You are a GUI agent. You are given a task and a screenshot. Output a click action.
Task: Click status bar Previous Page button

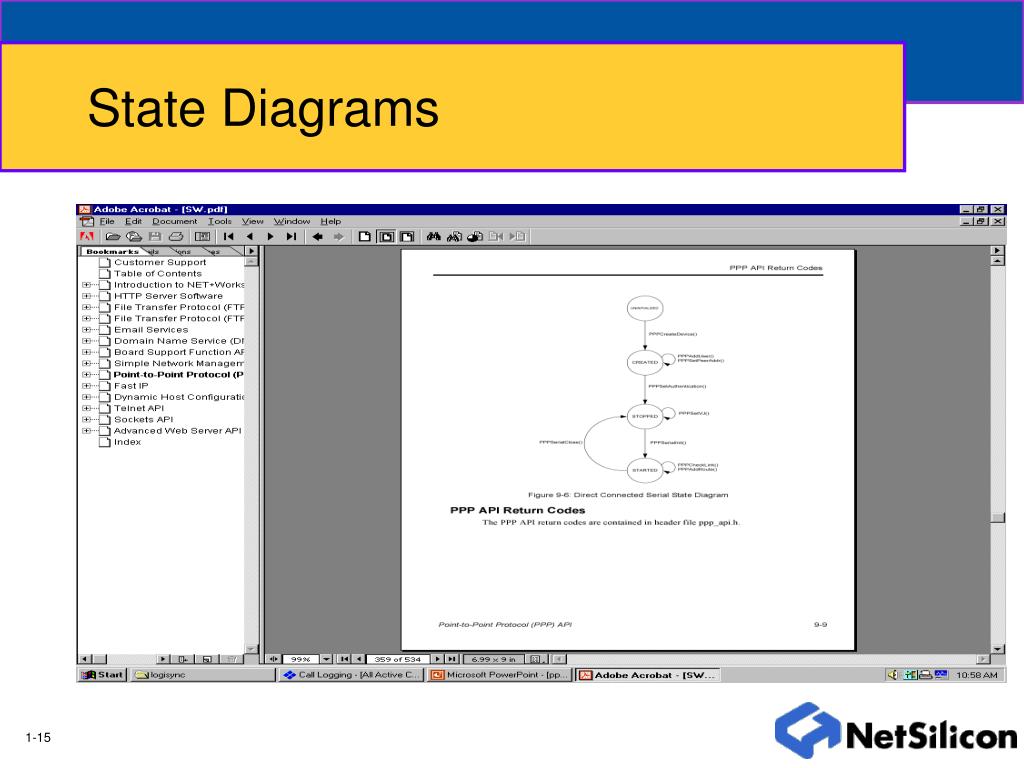pyautogui.click(x=358, y=659)
